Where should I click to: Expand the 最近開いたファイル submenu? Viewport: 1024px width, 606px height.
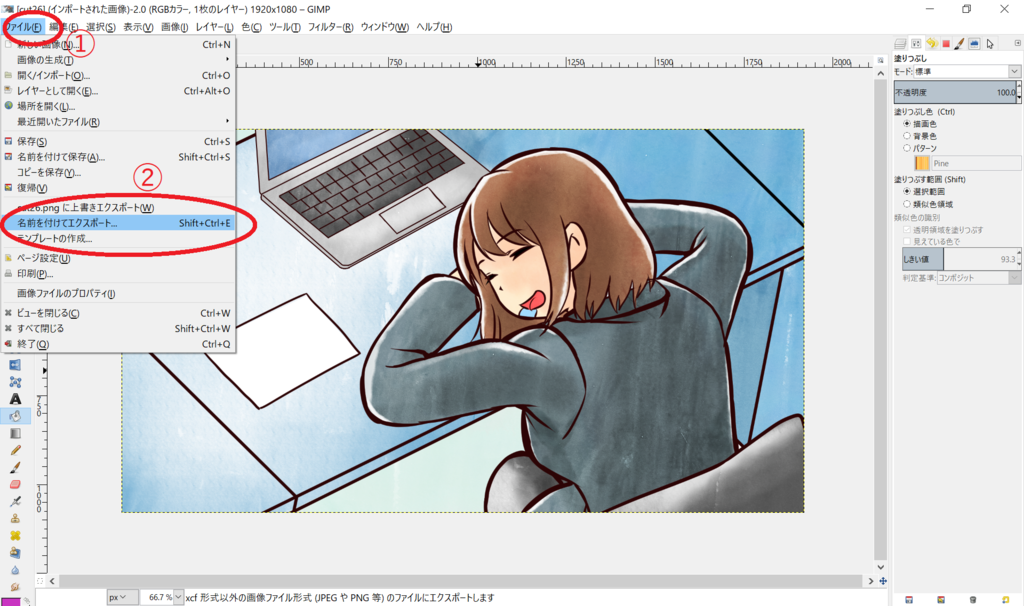119,122
